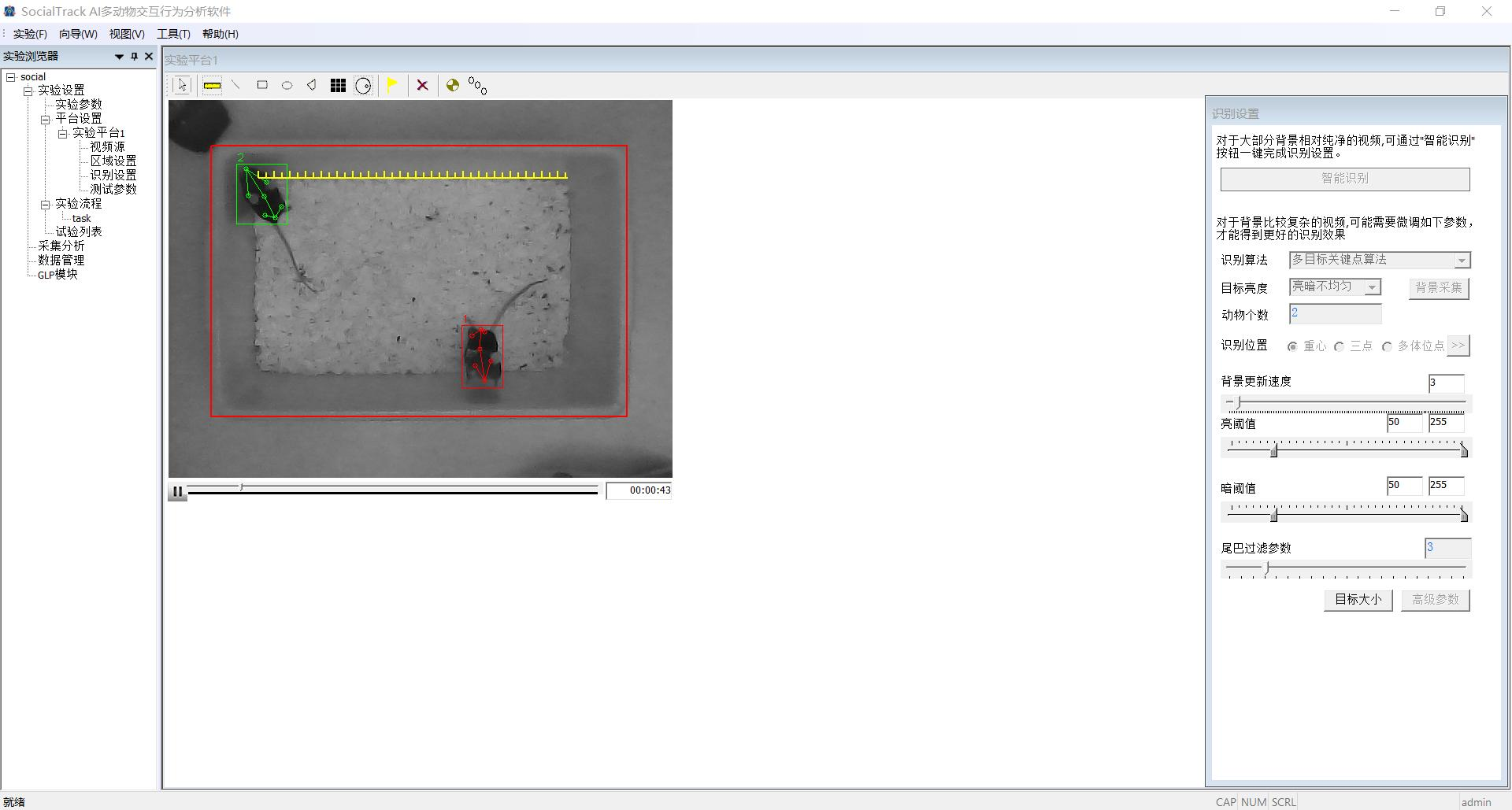Click the 智能识别 button

click(x=1345, y=179)
